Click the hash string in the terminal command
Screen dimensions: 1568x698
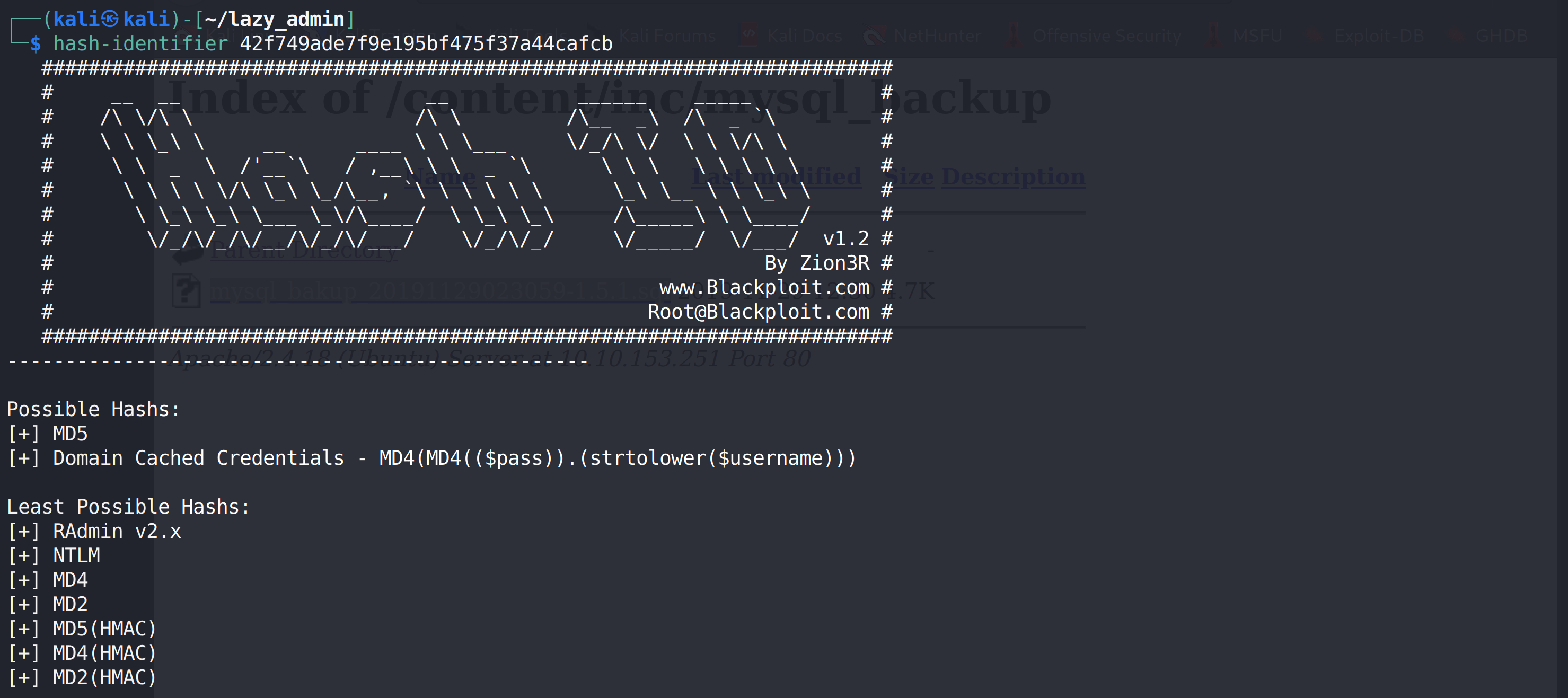(x=426, y=44)
